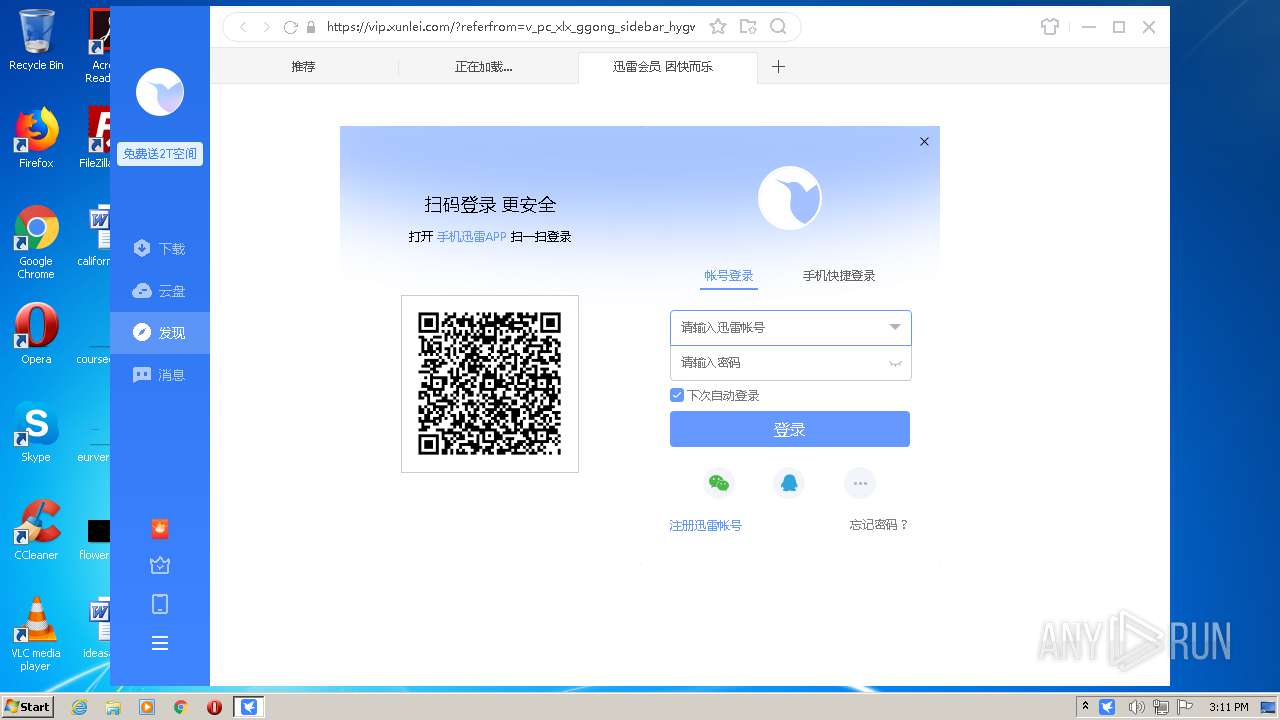Open the skin shirt icon in title bar
The width and height of the screenshot is (1280, 720).
tap(1050, 27)
